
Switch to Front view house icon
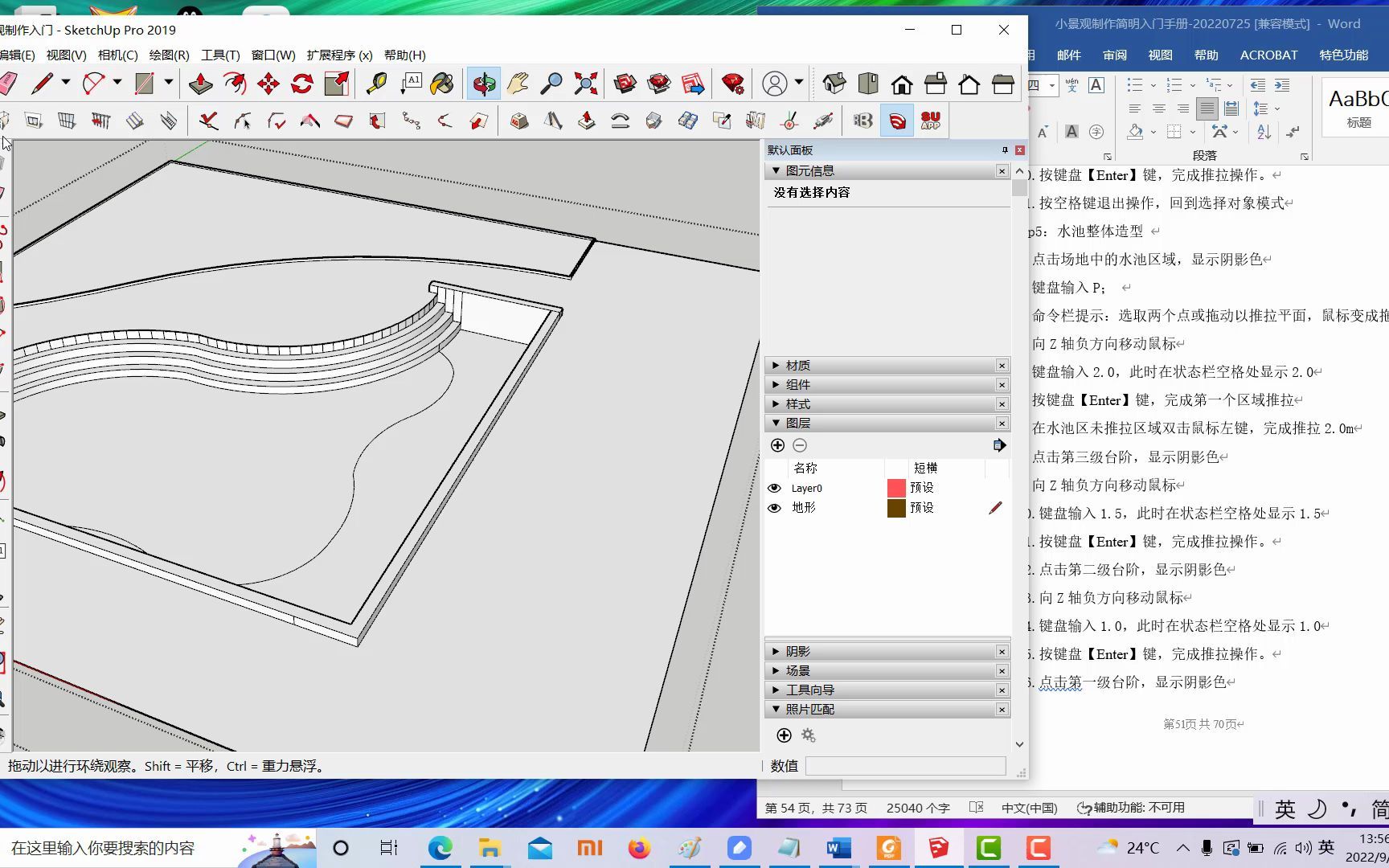[902, 83]
